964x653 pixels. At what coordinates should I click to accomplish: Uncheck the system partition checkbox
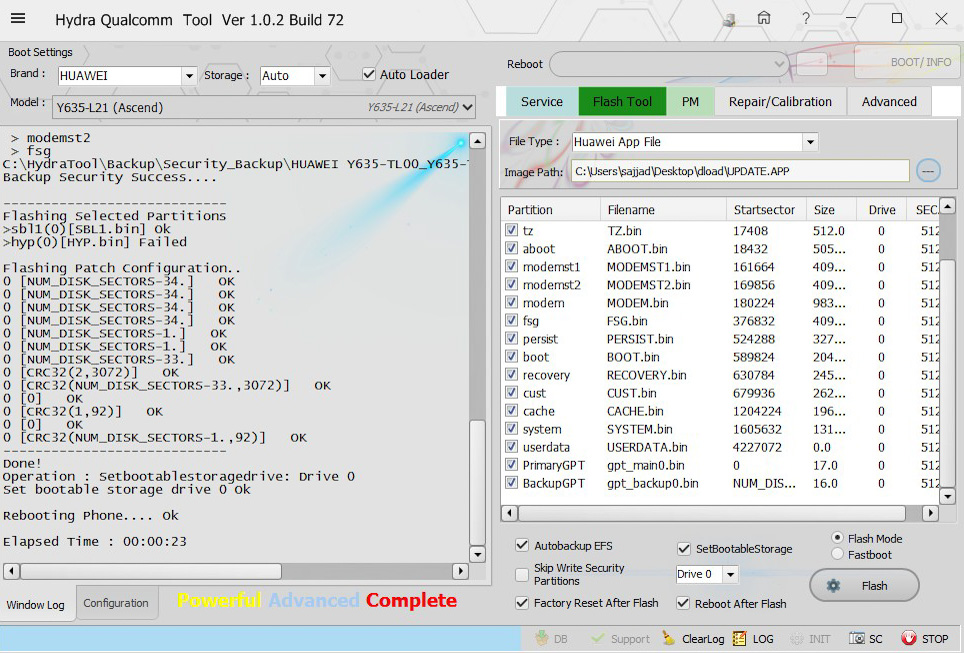pos(511,429)
